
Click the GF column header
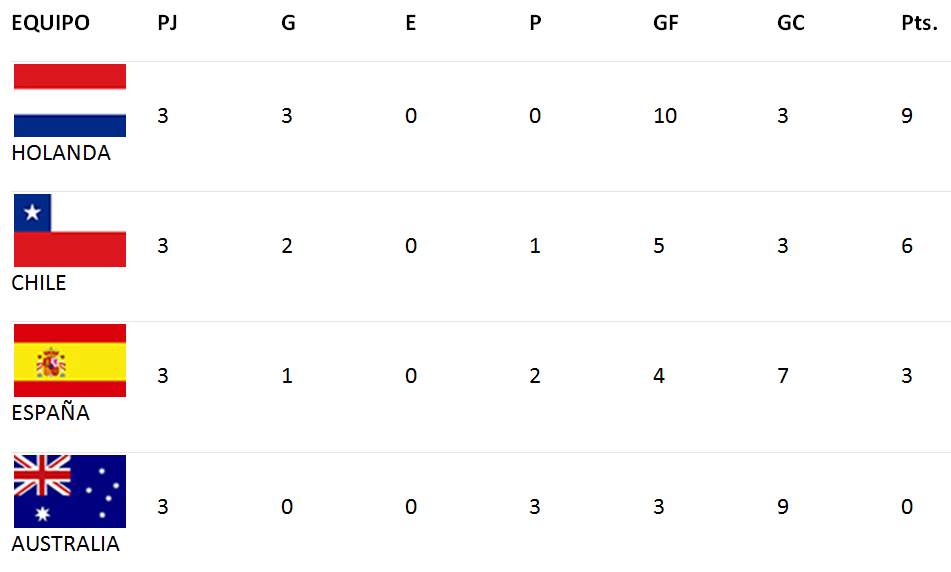[x=665, y=23]
